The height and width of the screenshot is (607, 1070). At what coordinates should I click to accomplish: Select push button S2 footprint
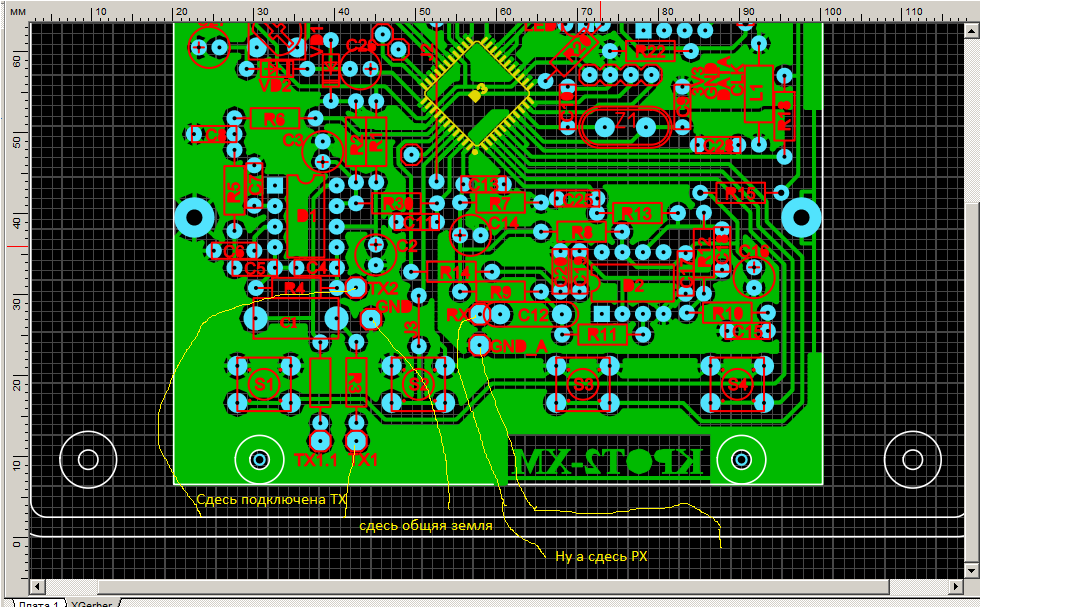click(418, 385)
